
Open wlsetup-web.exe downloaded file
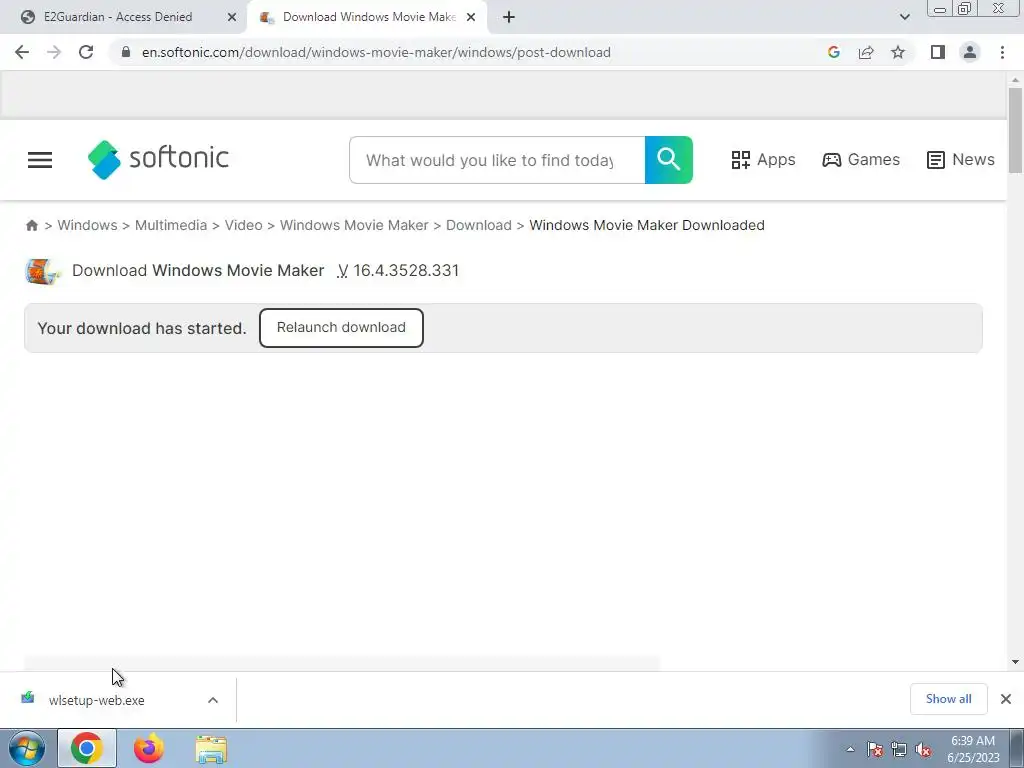pyautogui.click(x=97, y=700)
